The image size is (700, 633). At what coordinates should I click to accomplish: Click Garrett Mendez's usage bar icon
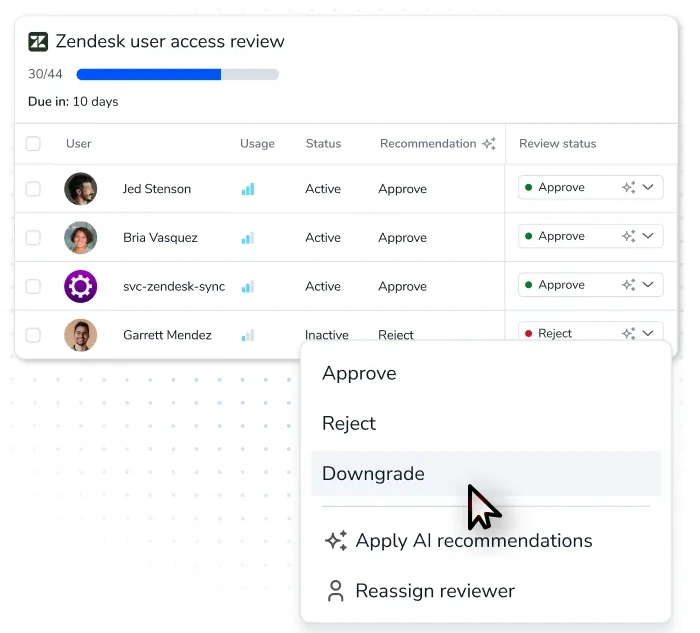tap(248, 335)
